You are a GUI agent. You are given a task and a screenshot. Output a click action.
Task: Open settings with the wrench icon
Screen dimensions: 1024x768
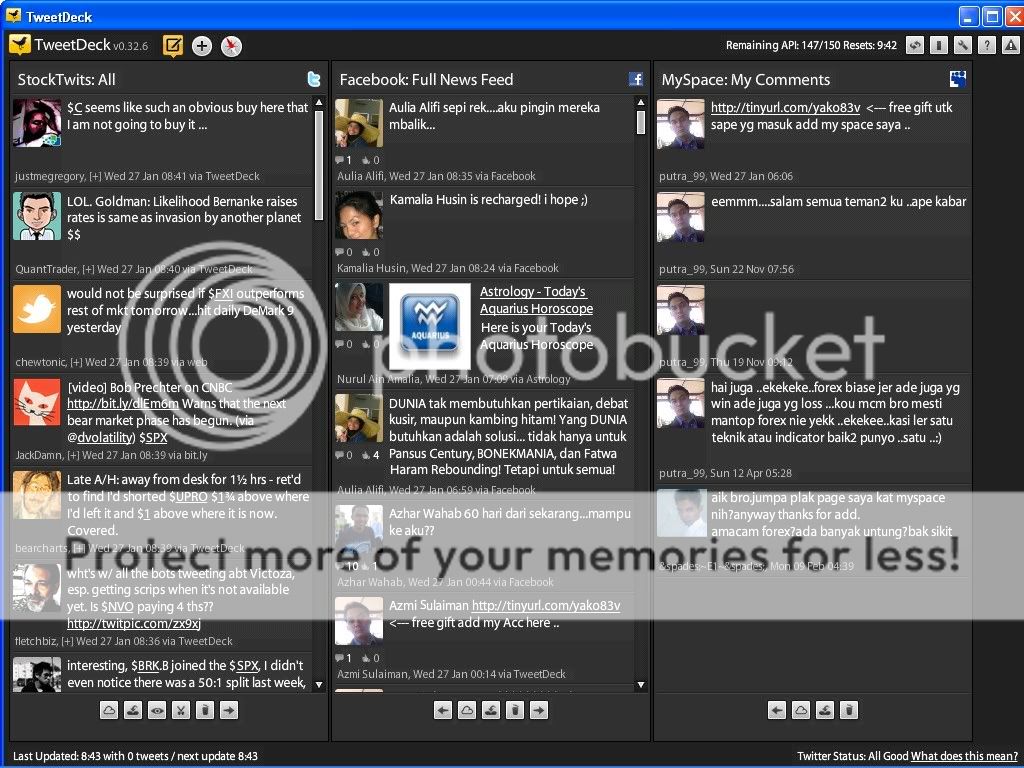click(963, 45)
